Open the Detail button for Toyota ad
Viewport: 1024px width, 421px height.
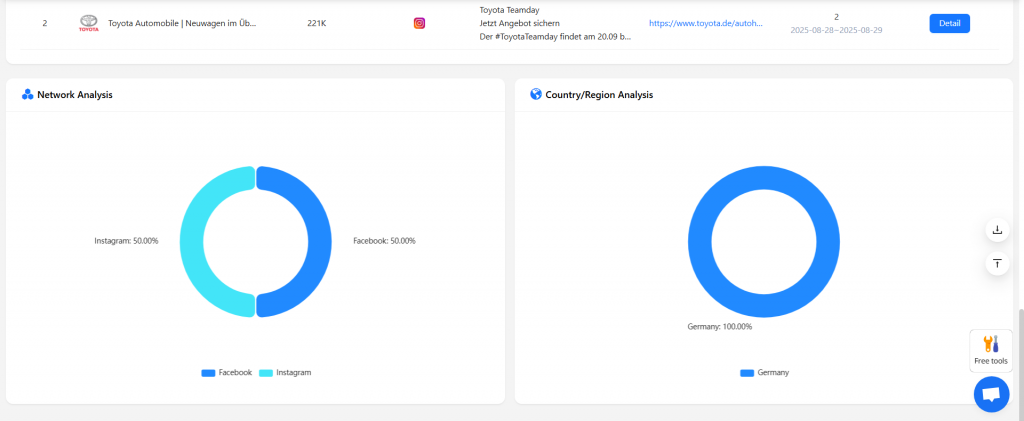pyautogui.click(x=950, y=23)
